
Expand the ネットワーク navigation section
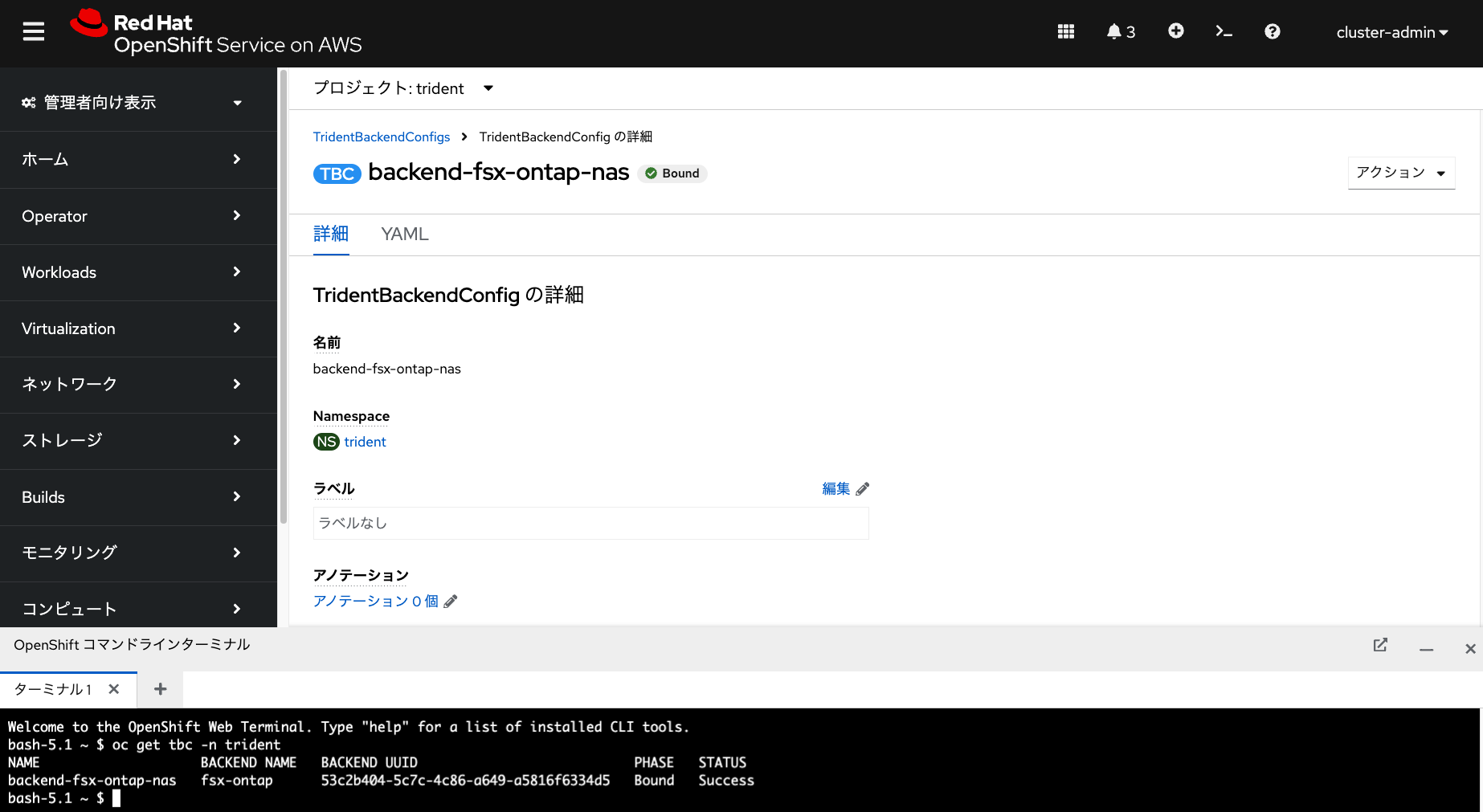point(138,385)
